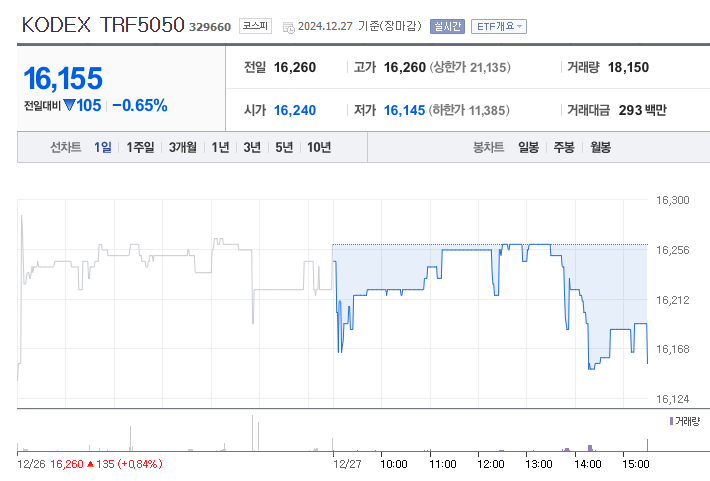Click the 16,300 y-axis label
This screenshot has width=710, height=481.
tap(672, 200)
